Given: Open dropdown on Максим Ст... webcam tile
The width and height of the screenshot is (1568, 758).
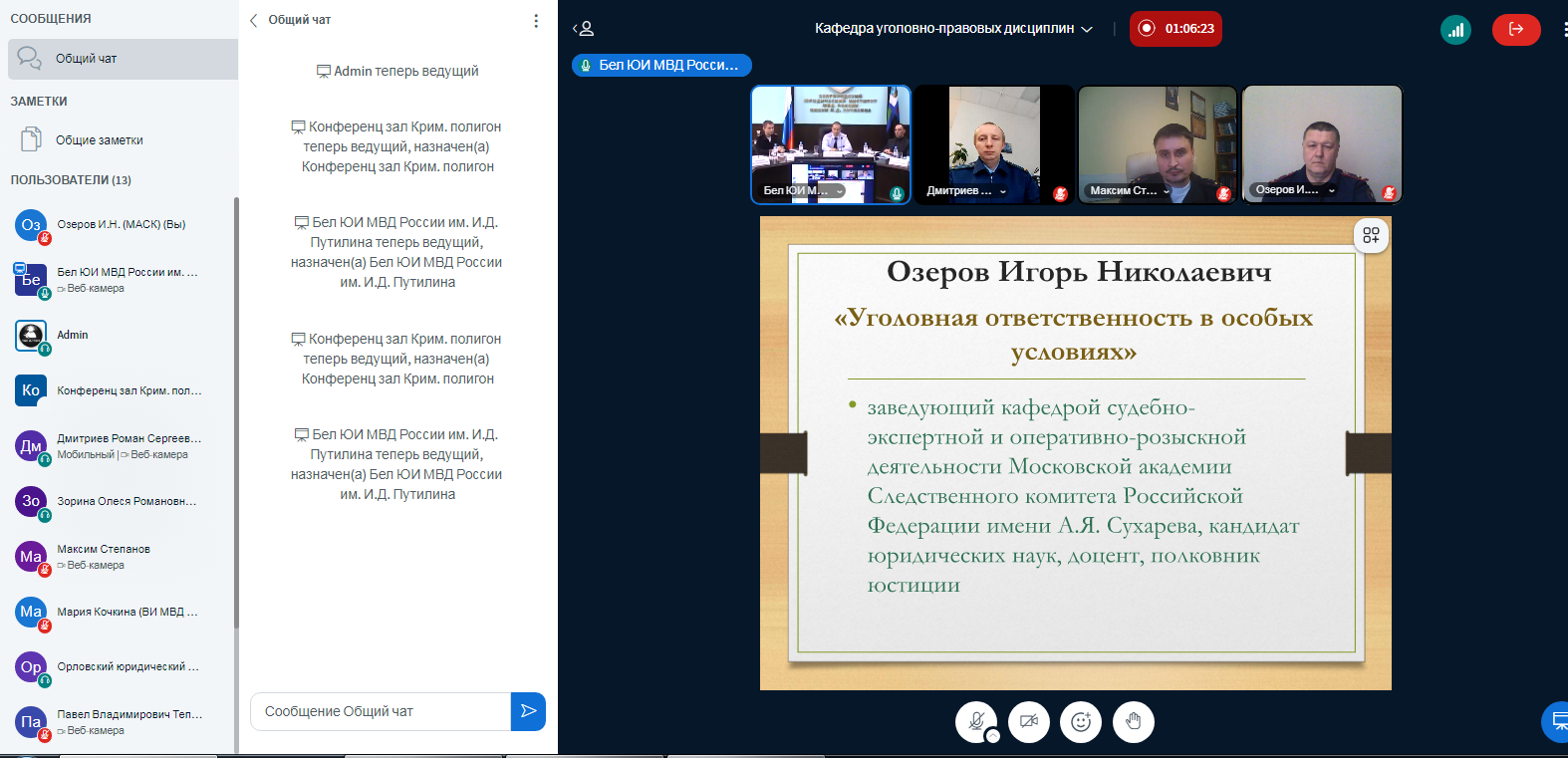Looking at the screenshot, I should click(x=1167, y=191).
